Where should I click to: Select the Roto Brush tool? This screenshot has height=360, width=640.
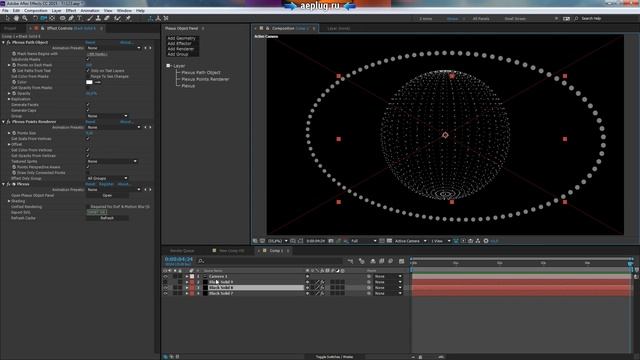(117, 18)
